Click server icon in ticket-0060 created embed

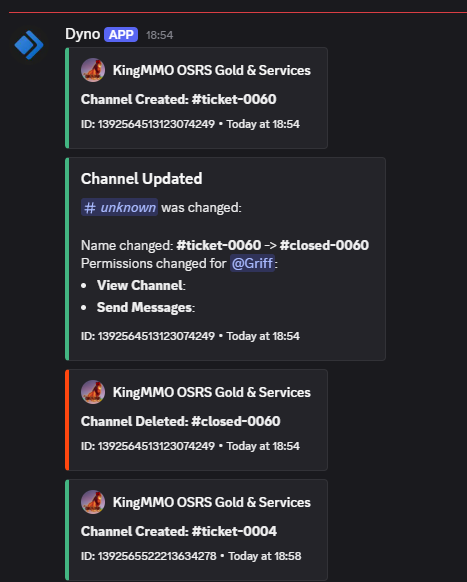point(93,70)
